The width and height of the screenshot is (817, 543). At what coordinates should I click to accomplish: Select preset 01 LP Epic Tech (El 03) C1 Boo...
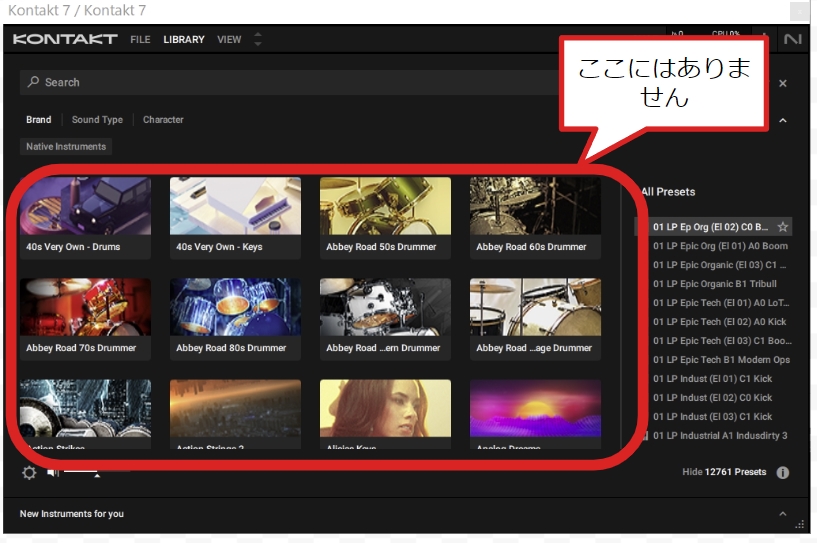click(x=722, y=341)
